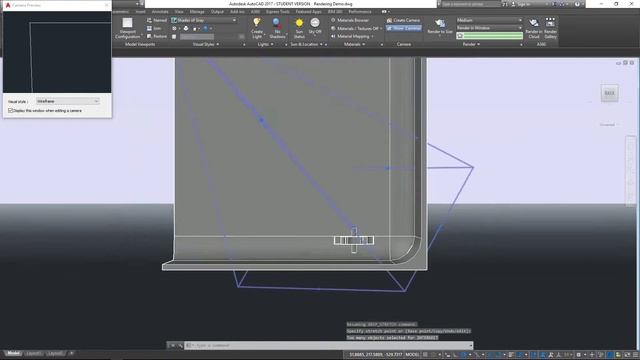Image resolution: width=640 pixels, height=360 pixels.
Task: Open the Render in Window dropdown
Action: coord(489,28)
